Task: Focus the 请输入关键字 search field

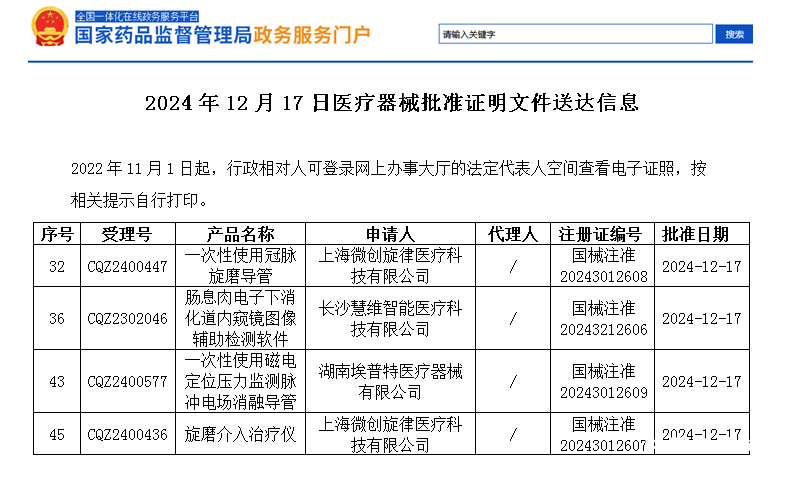Action: pos(575,34)
